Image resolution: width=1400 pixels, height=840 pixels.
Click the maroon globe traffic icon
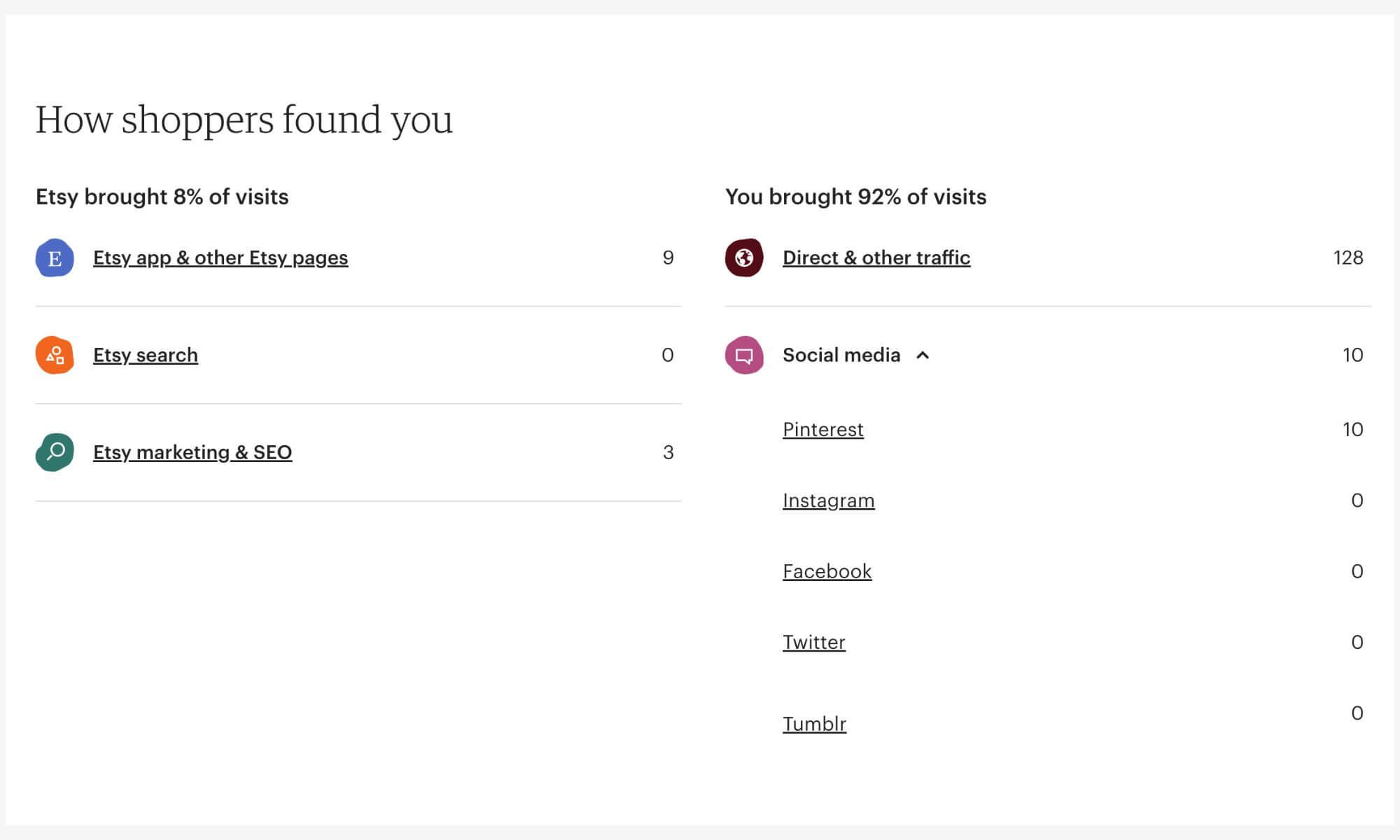click(744, 258)
